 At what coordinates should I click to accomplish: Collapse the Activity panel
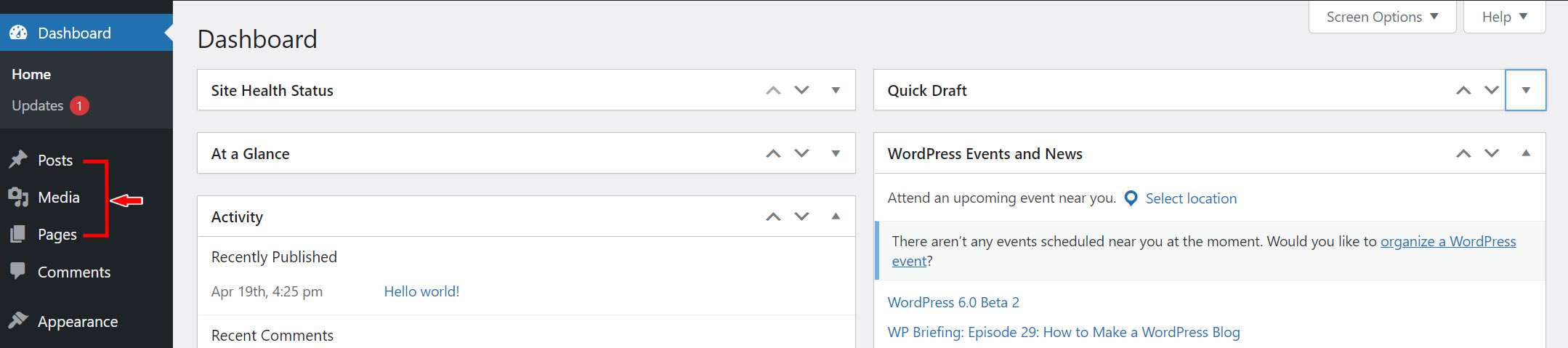click(836, 217)
